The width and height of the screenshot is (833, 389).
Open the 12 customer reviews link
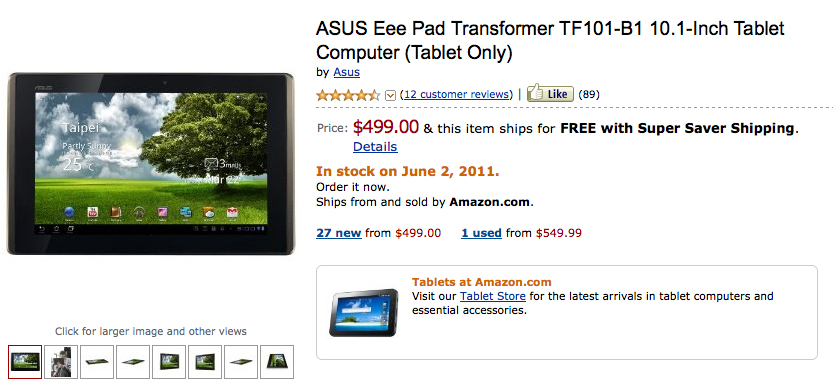(x=455, y=95)
